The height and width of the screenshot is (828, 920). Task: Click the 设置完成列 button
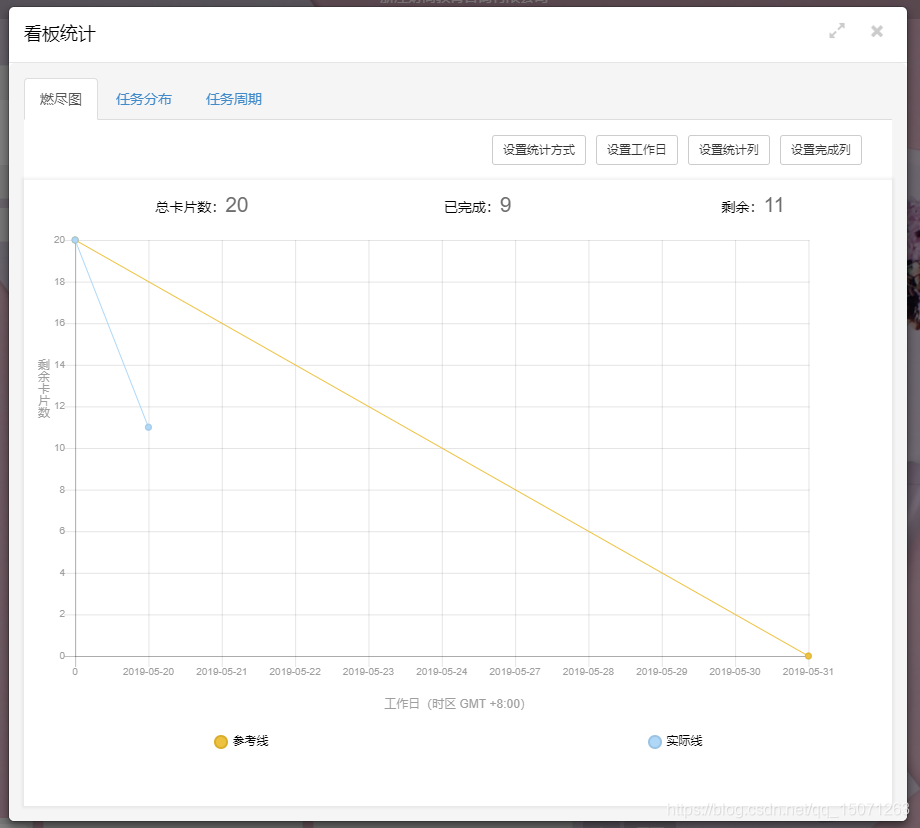tap(821, 150)
